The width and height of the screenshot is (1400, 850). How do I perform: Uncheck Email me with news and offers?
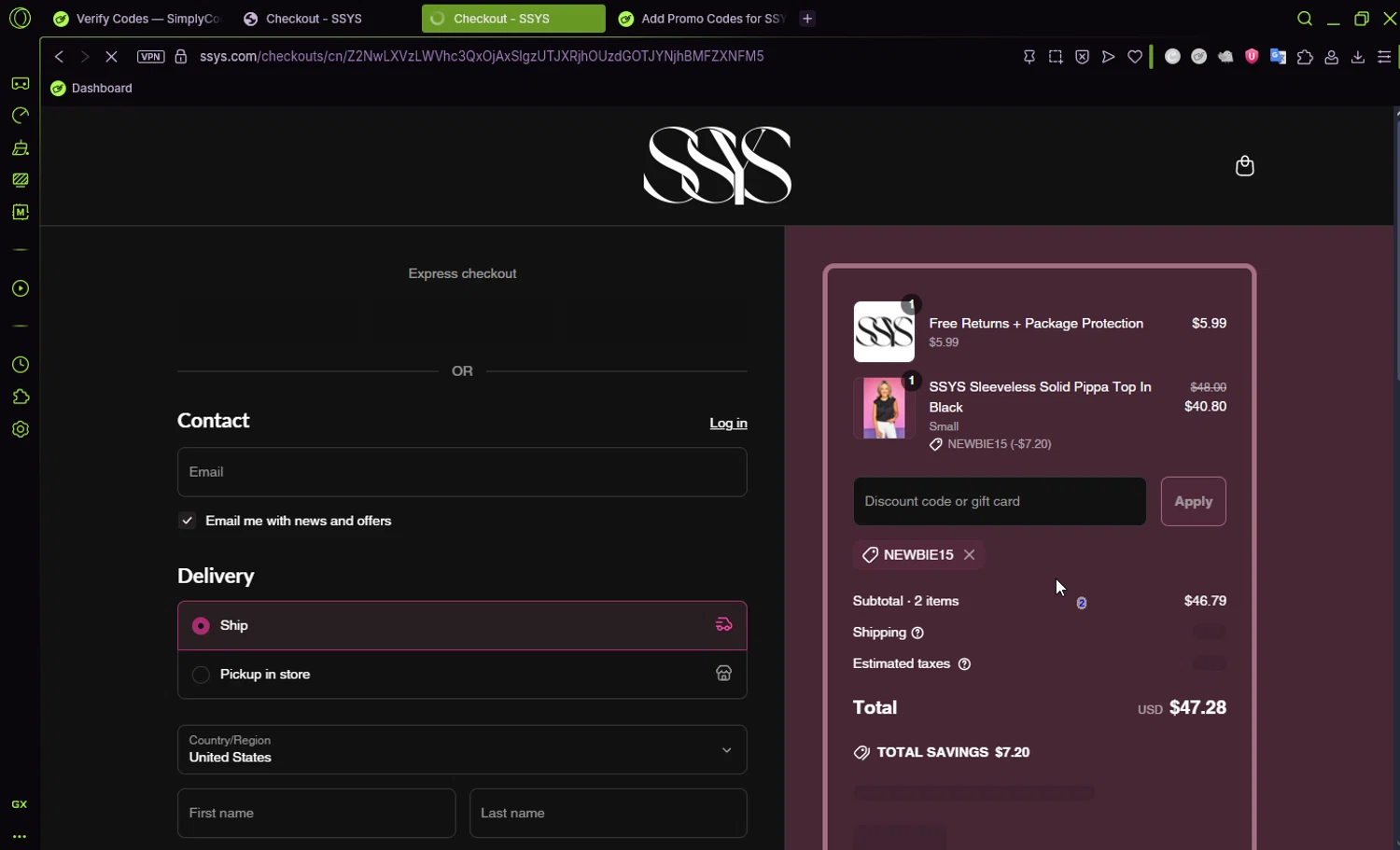coord(188,521)
